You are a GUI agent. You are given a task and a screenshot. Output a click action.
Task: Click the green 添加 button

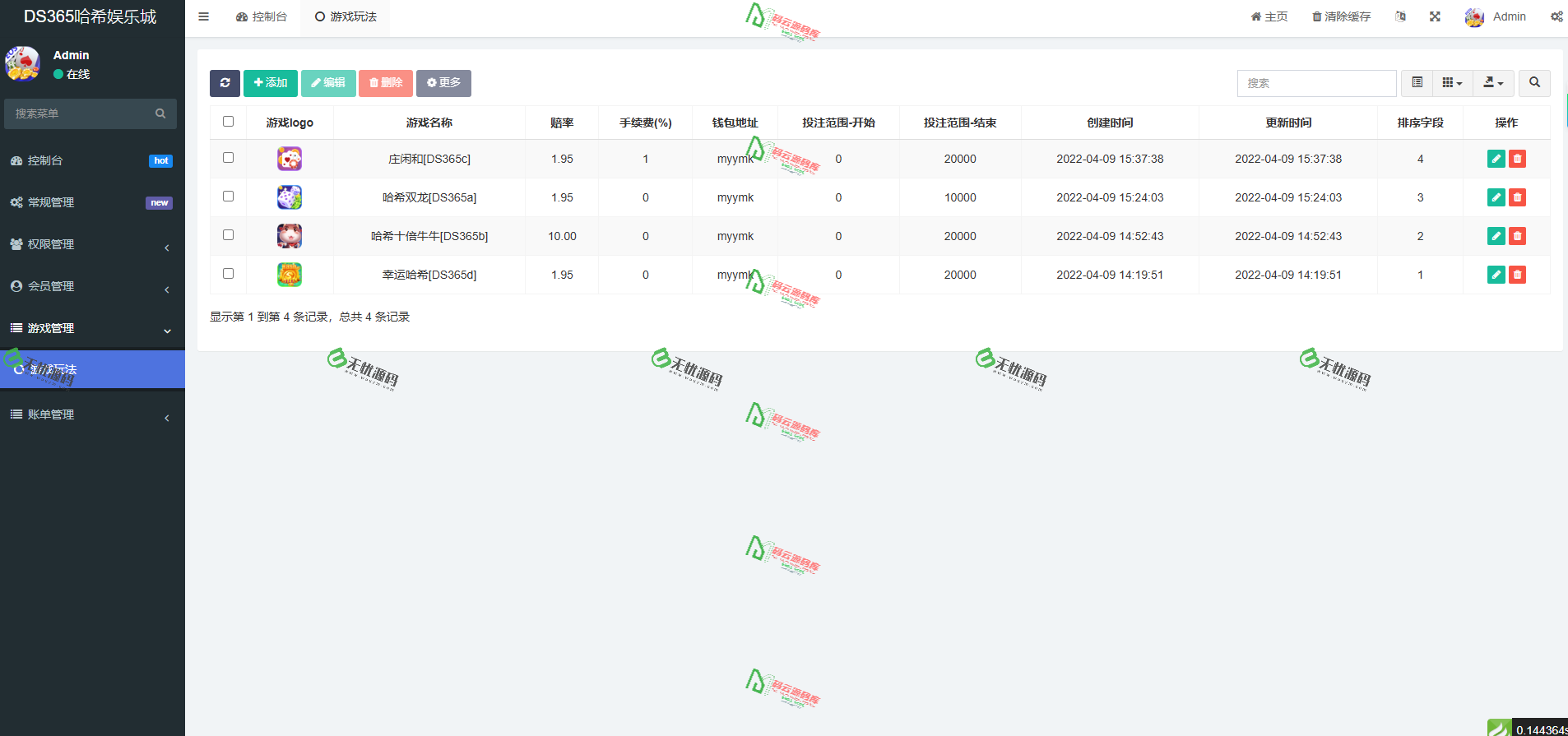(x=270, y=83)
